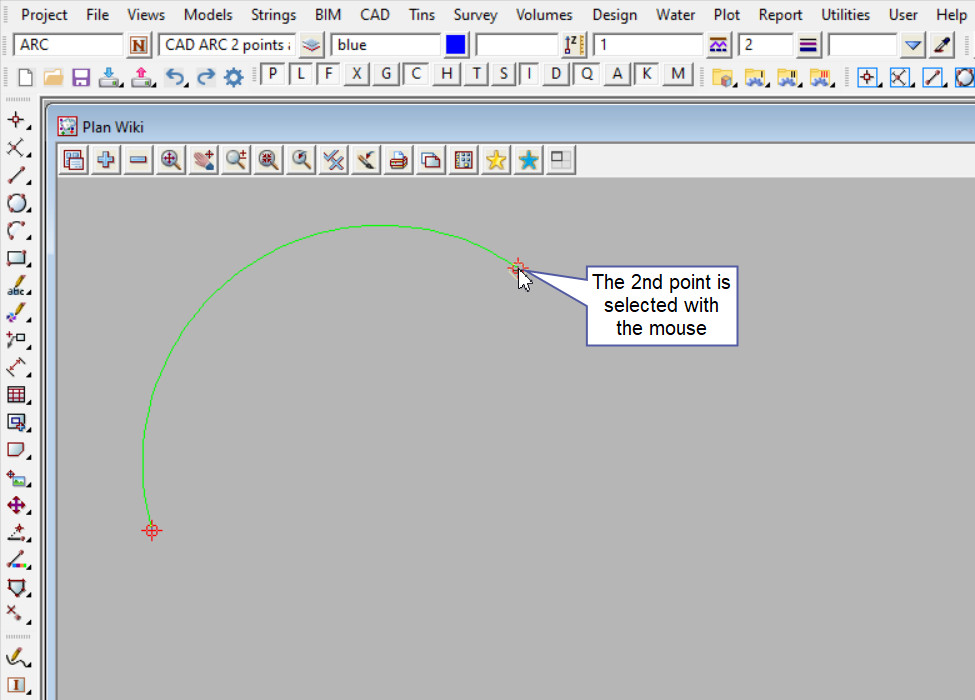Viewport: 975px width, 700px height.
Task: Click the minus icon in Plan Wiki toolbar
Action: [x=138, y=160]
